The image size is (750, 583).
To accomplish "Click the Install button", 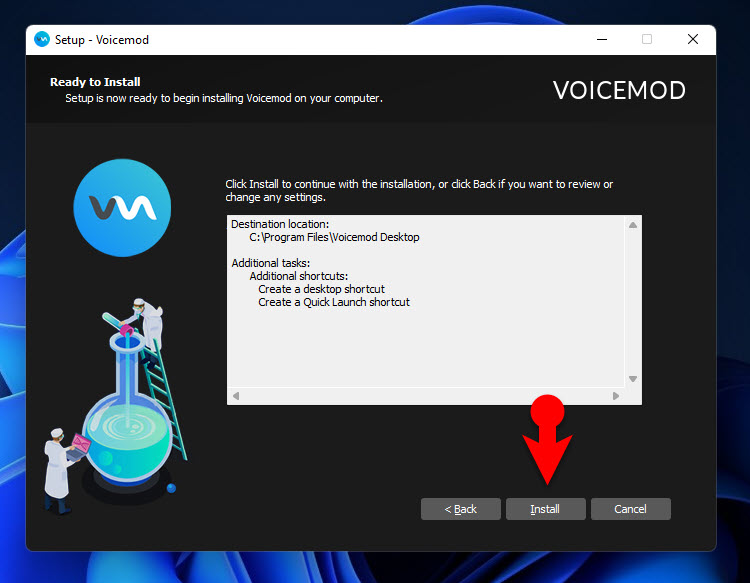I will (545, 509).
